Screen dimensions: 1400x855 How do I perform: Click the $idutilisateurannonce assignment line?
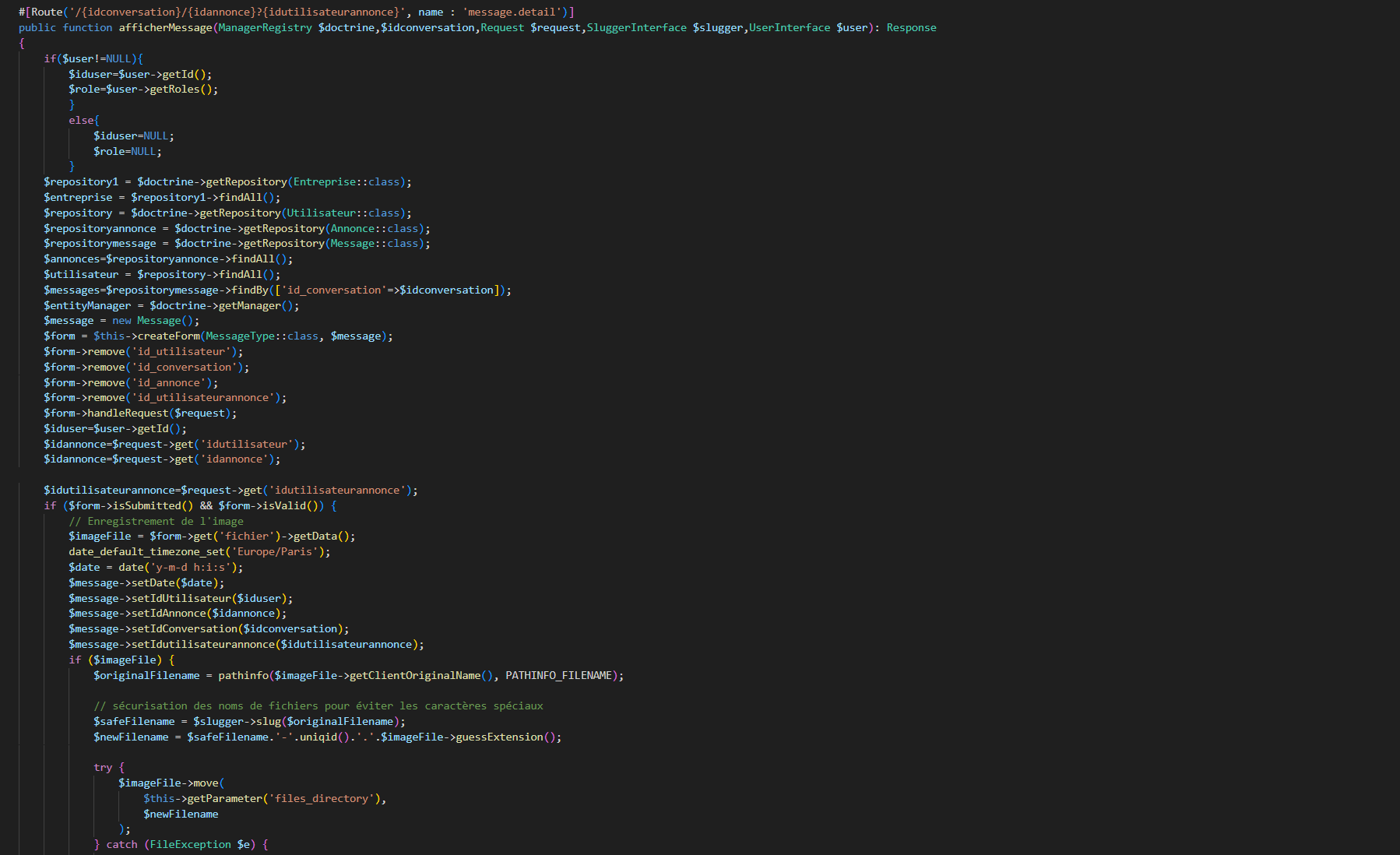(230, 490)
